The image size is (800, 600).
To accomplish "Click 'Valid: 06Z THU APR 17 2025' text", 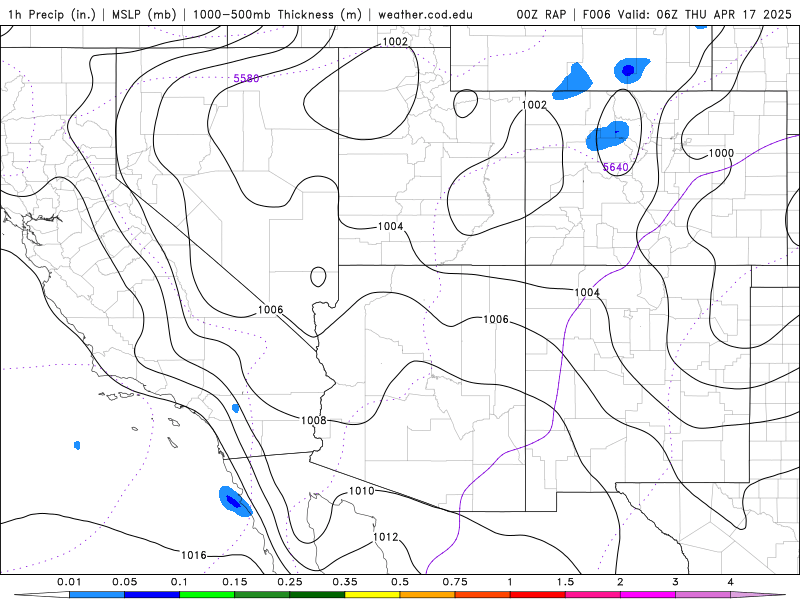I will click(x=705, y=14).
